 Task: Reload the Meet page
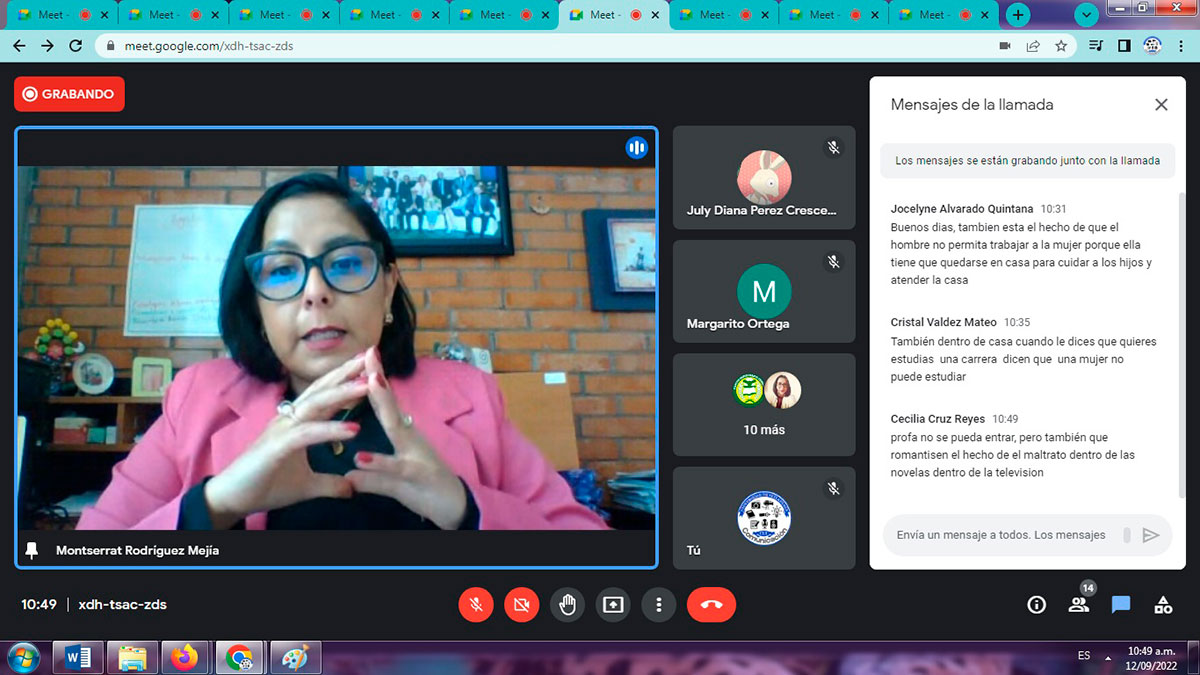point(76,46)
